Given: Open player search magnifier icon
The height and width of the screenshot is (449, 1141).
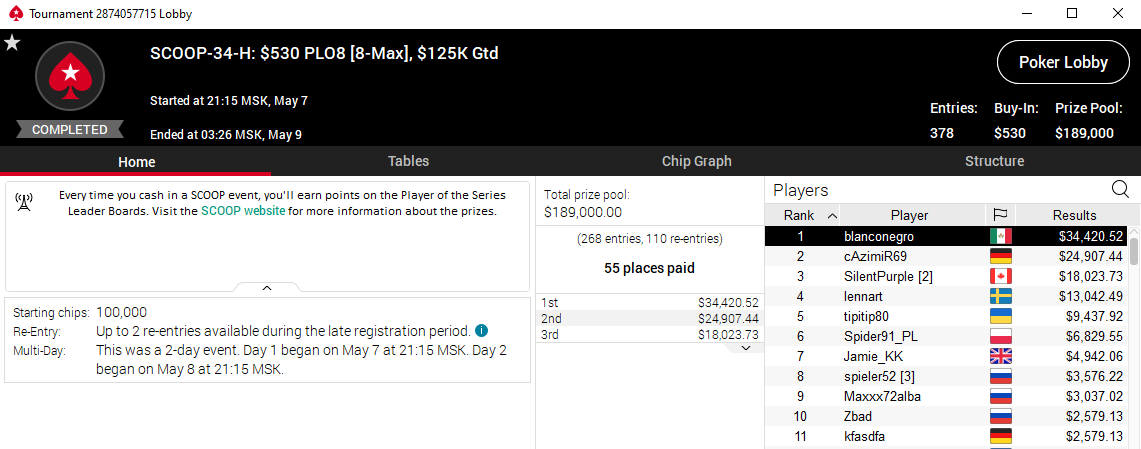Looking at the screenshot, I should click(1120, 189).
